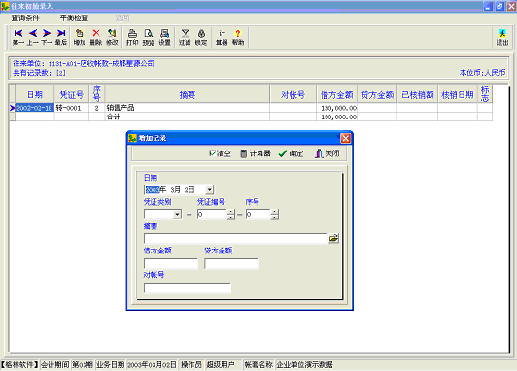Open 计算器 calculator in the add-record dialog
Viewport: 517px width, 371px height.
255,154
